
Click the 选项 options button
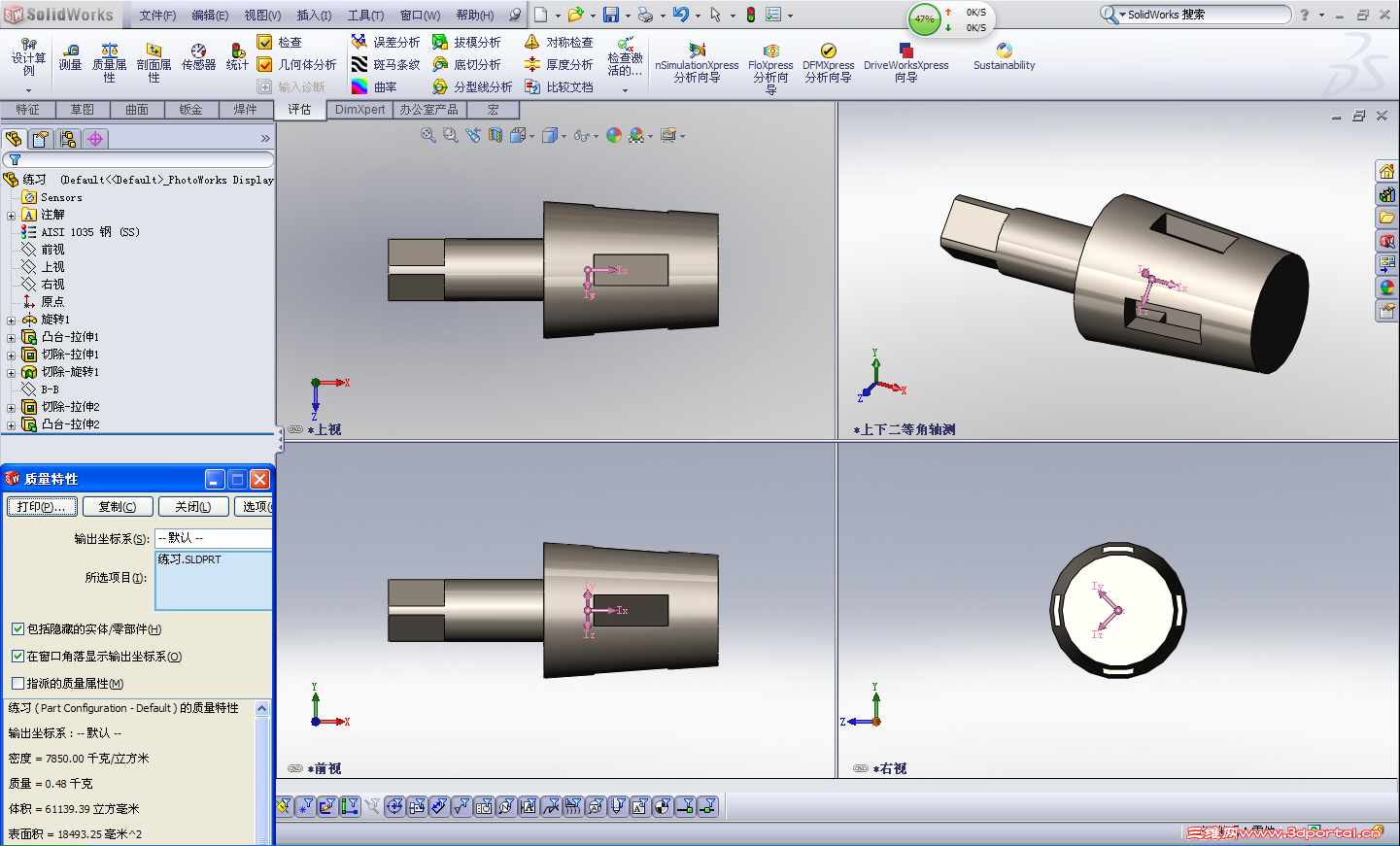(x=255, y=507)
